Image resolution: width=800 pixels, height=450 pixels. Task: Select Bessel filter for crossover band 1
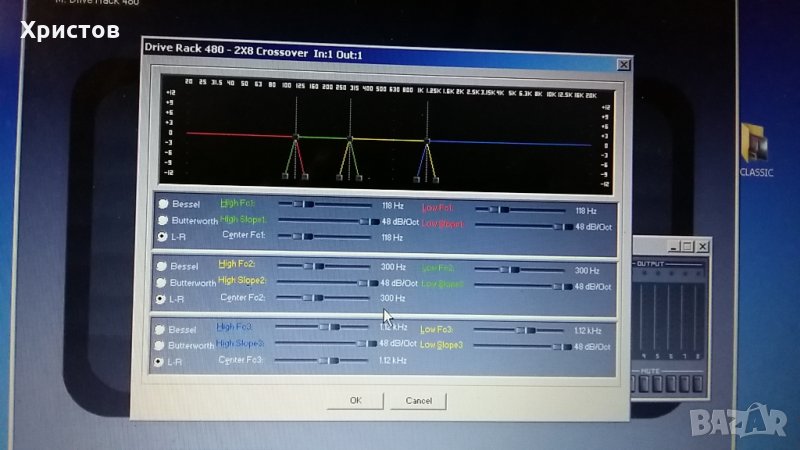click(161, 204)
